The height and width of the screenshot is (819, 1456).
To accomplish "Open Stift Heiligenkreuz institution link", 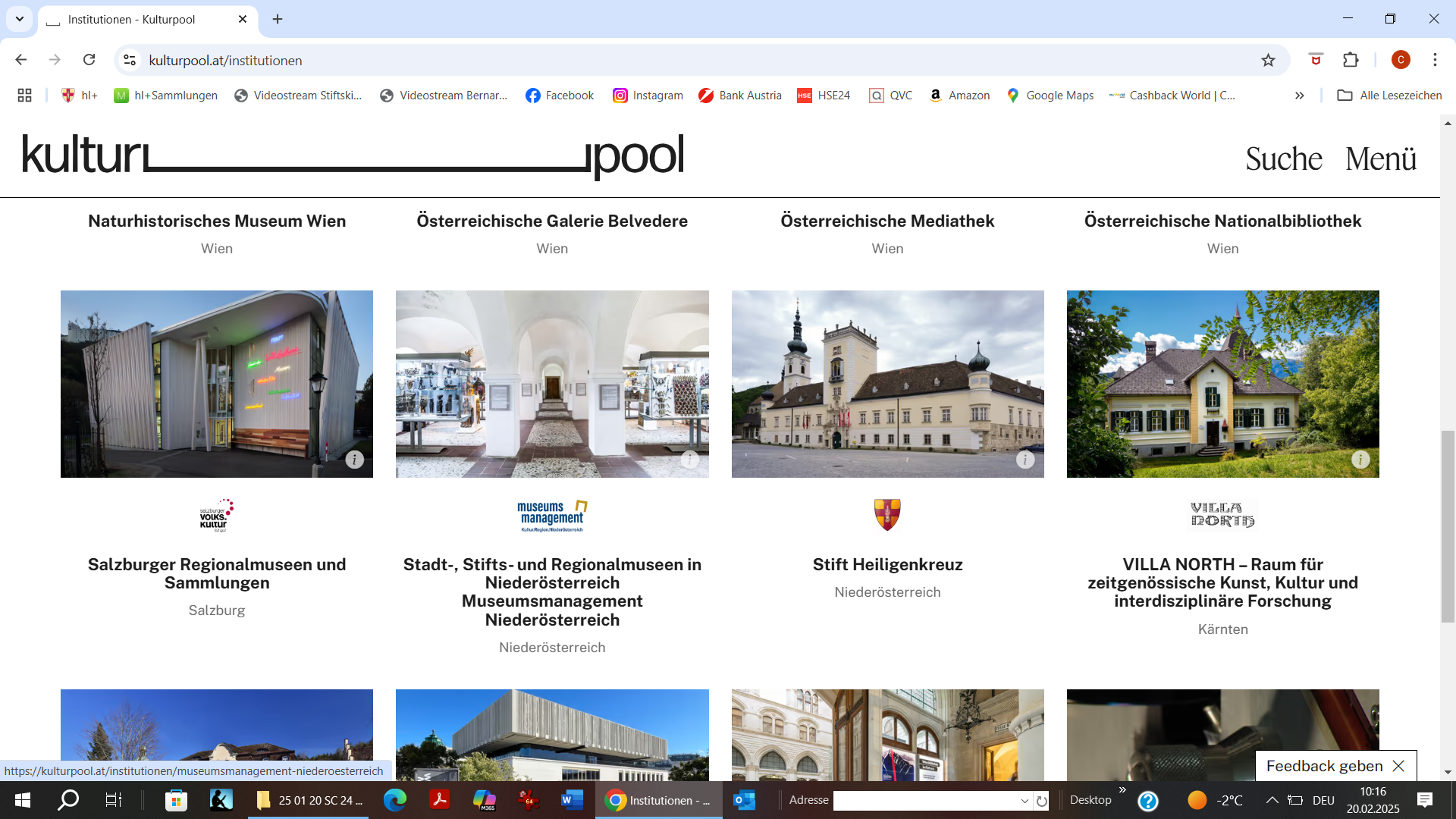I will tap(887, 565).
